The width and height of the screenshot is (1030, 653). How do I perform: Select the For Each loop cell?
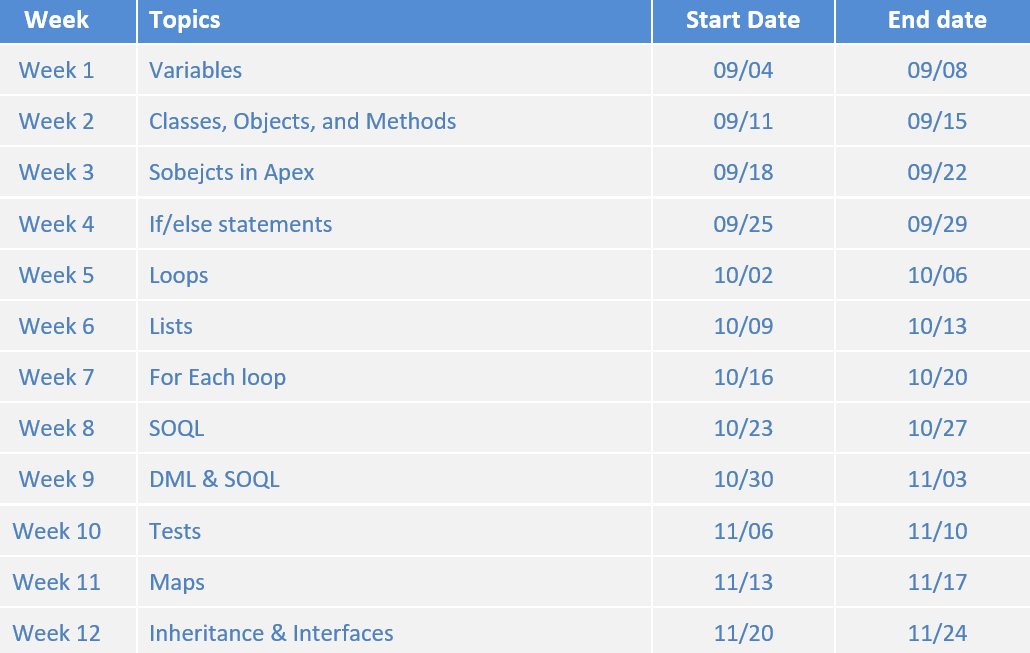coord(218,377)
